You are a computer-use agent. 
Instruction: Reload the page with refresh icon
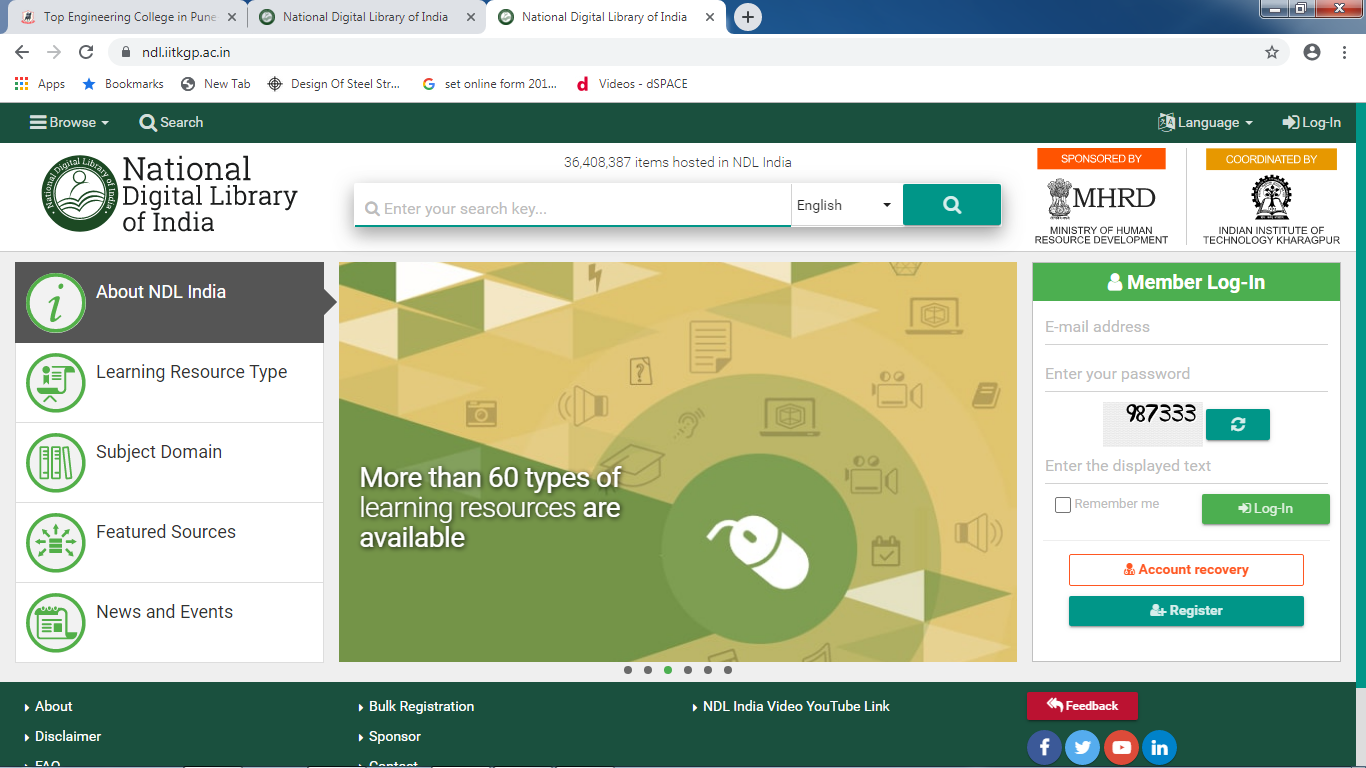coord(86,52)
